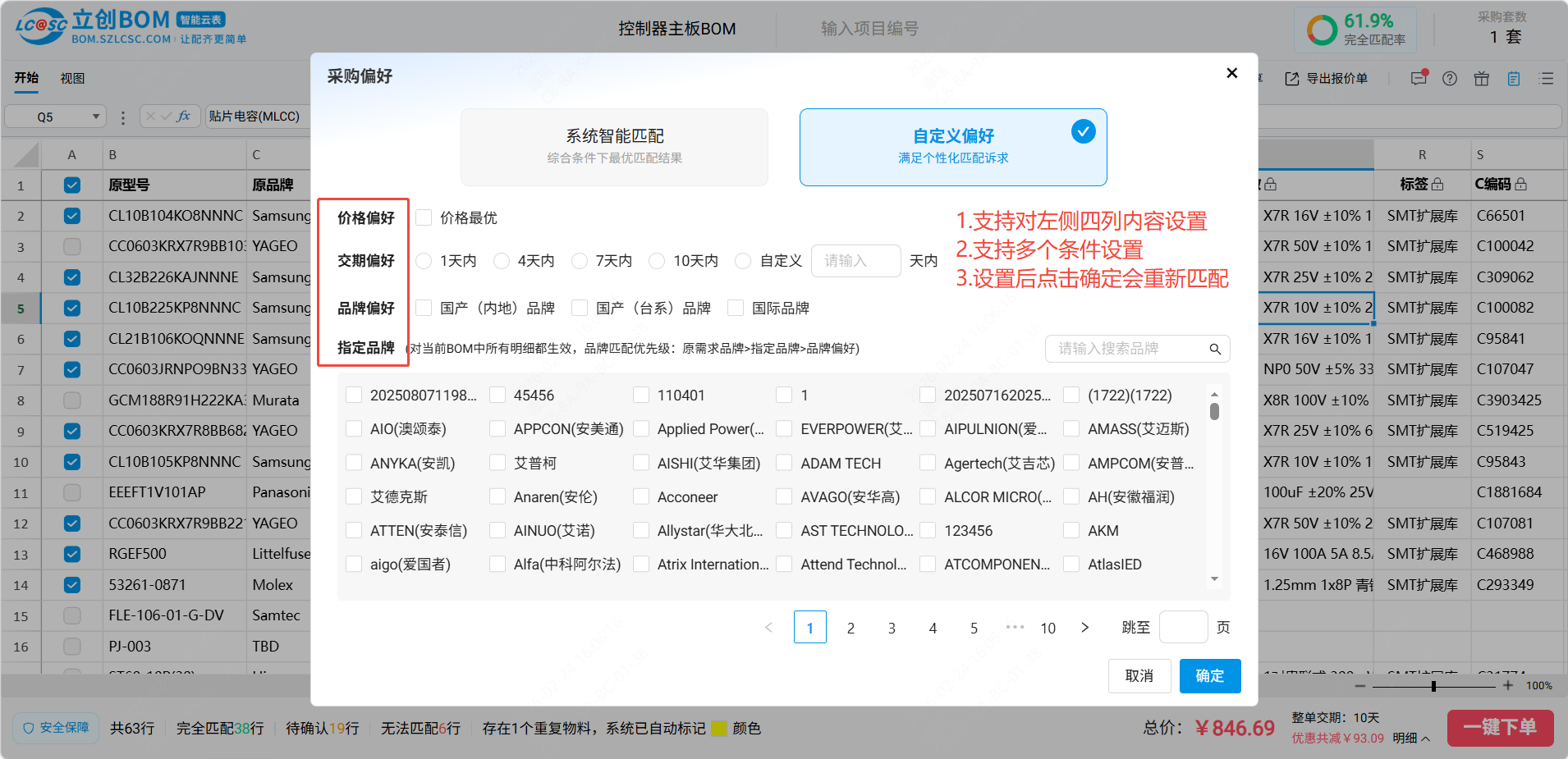Image resolution: width=1568 pixels, height=759 pixels.
Task: Click the help question mark icon
Action: point(1450,79)
